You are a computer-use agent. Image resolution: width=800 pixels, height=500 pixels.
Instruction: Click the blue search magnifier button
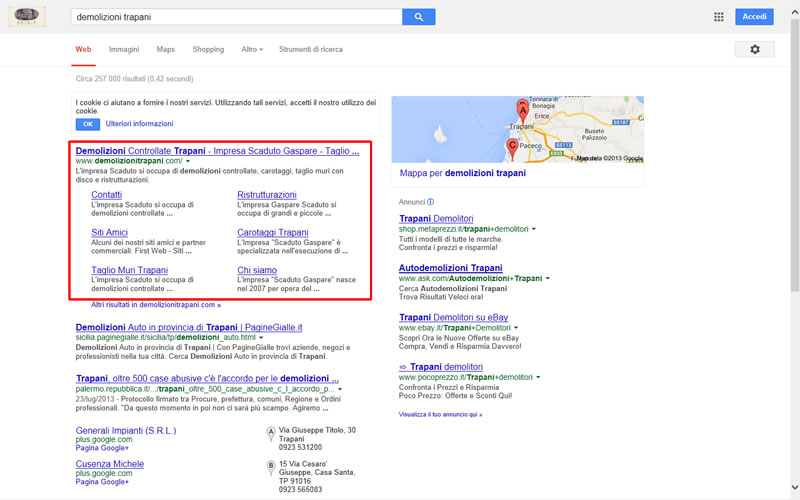(418, 17)
